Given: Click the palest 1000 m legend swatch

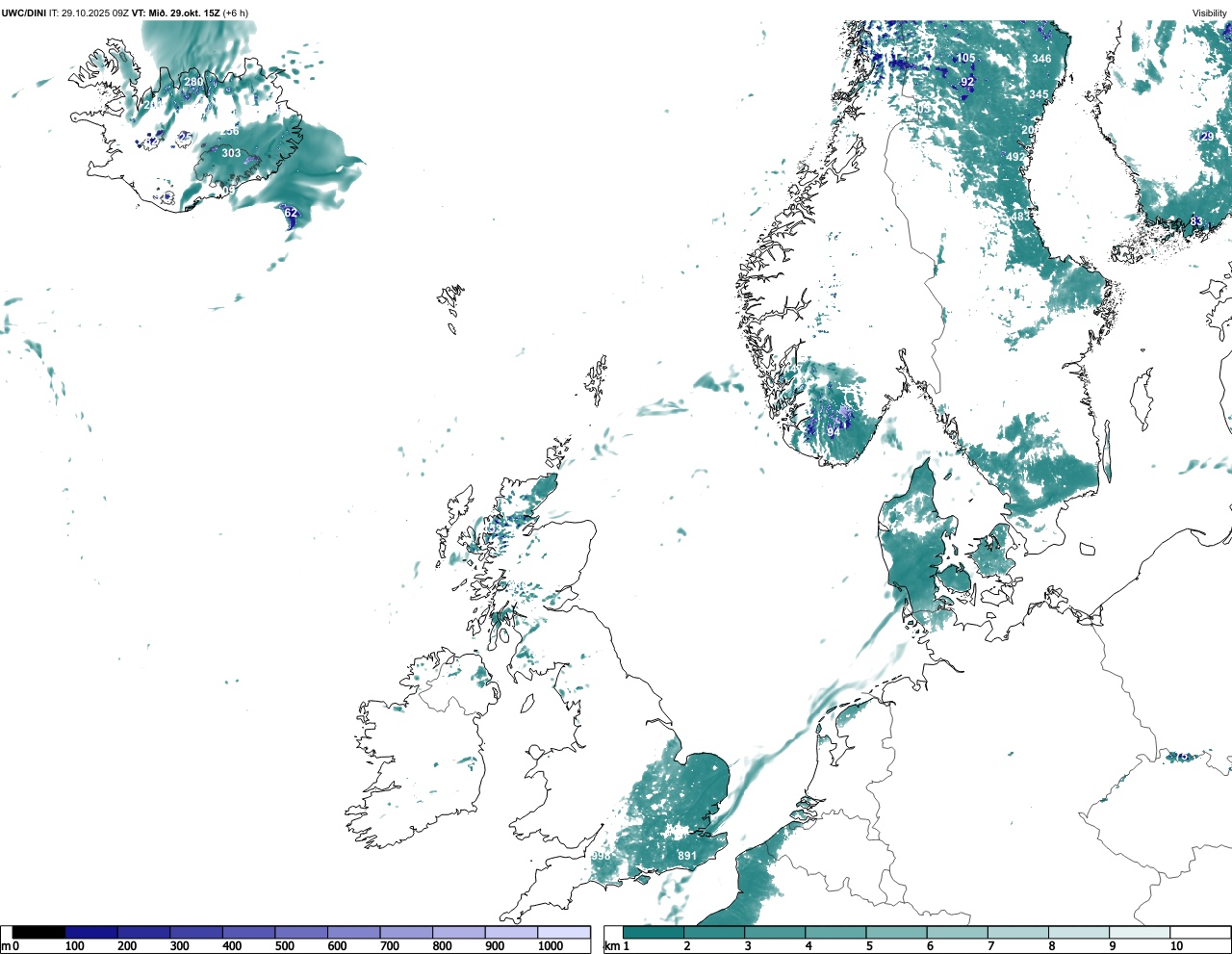Looking at the screenshot, I should (564, 932).
